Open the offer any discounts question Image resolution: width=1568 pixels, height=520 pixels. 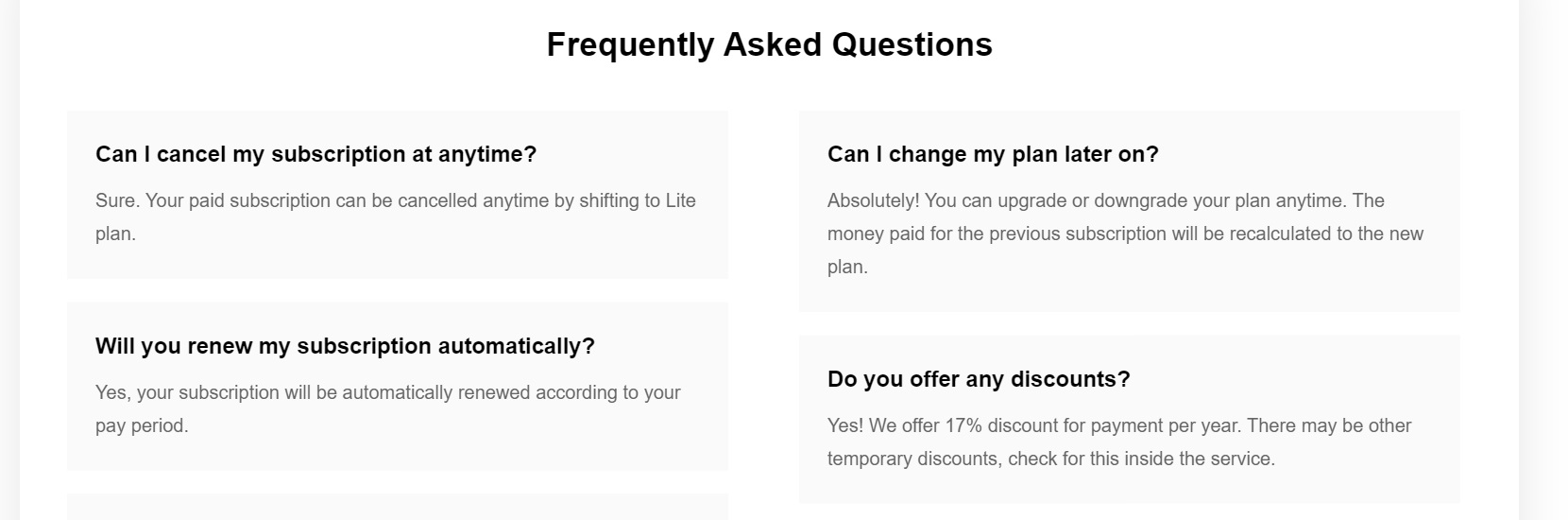point(979,379)
